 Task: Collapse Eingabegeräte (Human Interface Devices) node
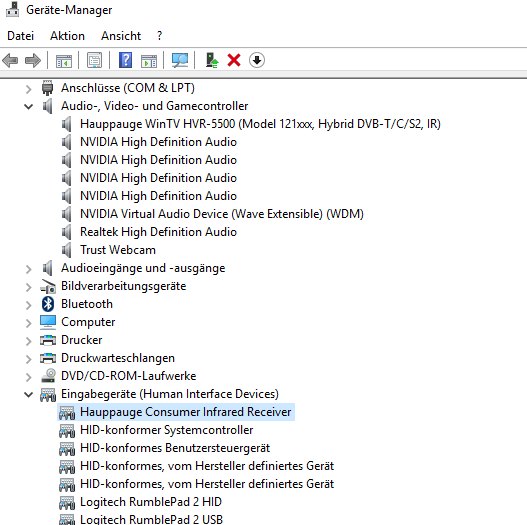pyautogui.click(x=29, y=394)
